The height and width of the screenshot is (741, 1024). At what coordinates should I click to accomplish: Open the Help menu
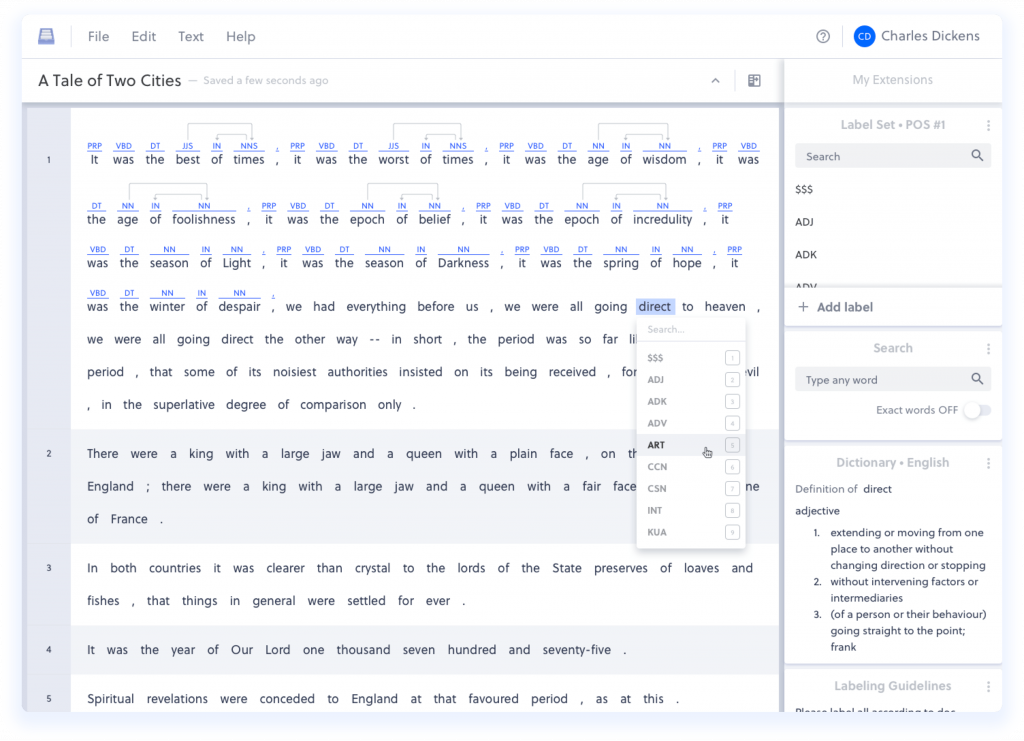[241, 37]
